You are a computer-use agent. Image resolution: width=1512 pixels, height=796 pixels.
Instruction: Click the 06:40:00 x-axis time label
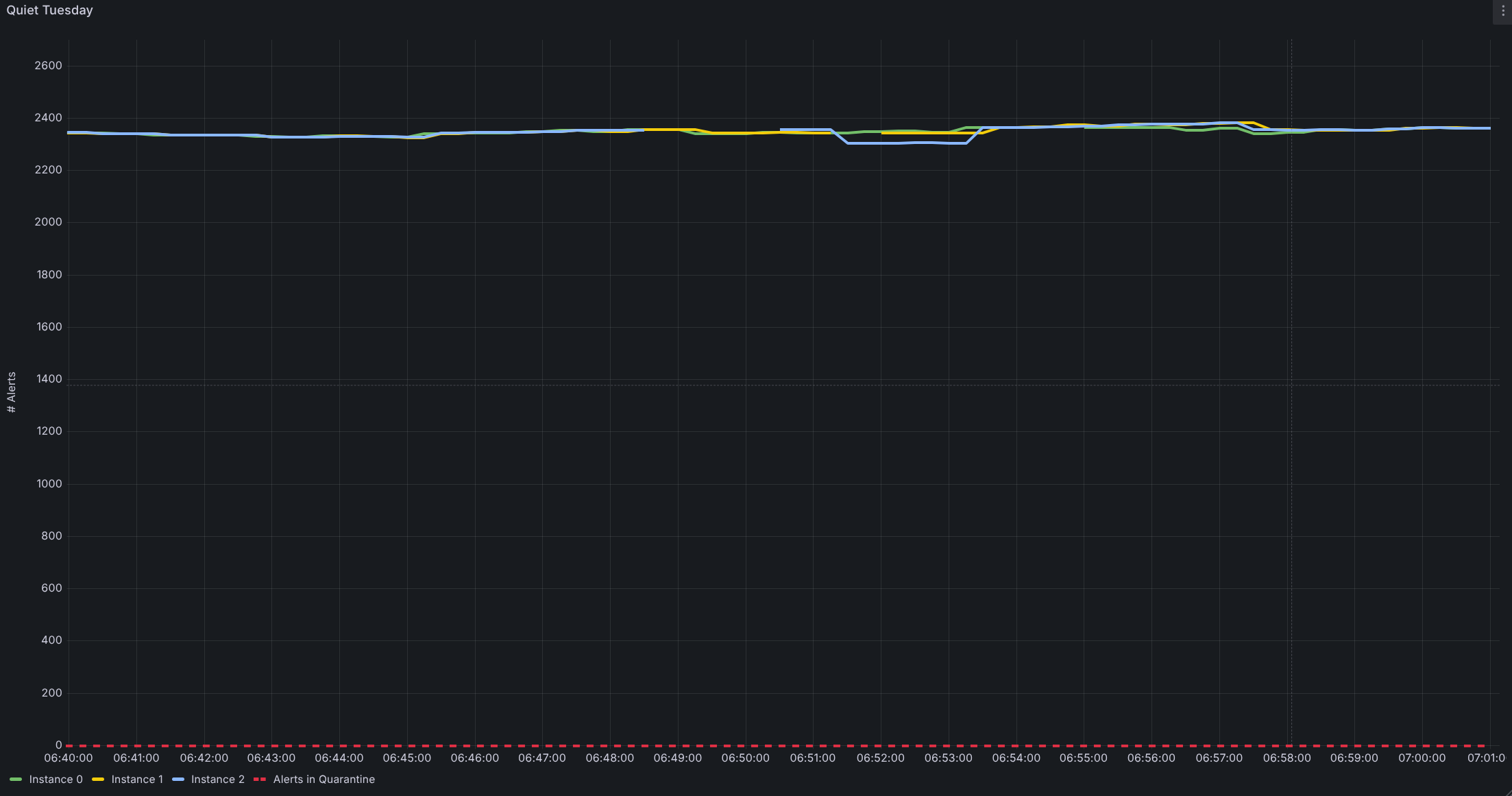pyautogui.click(x=69, y=758)
